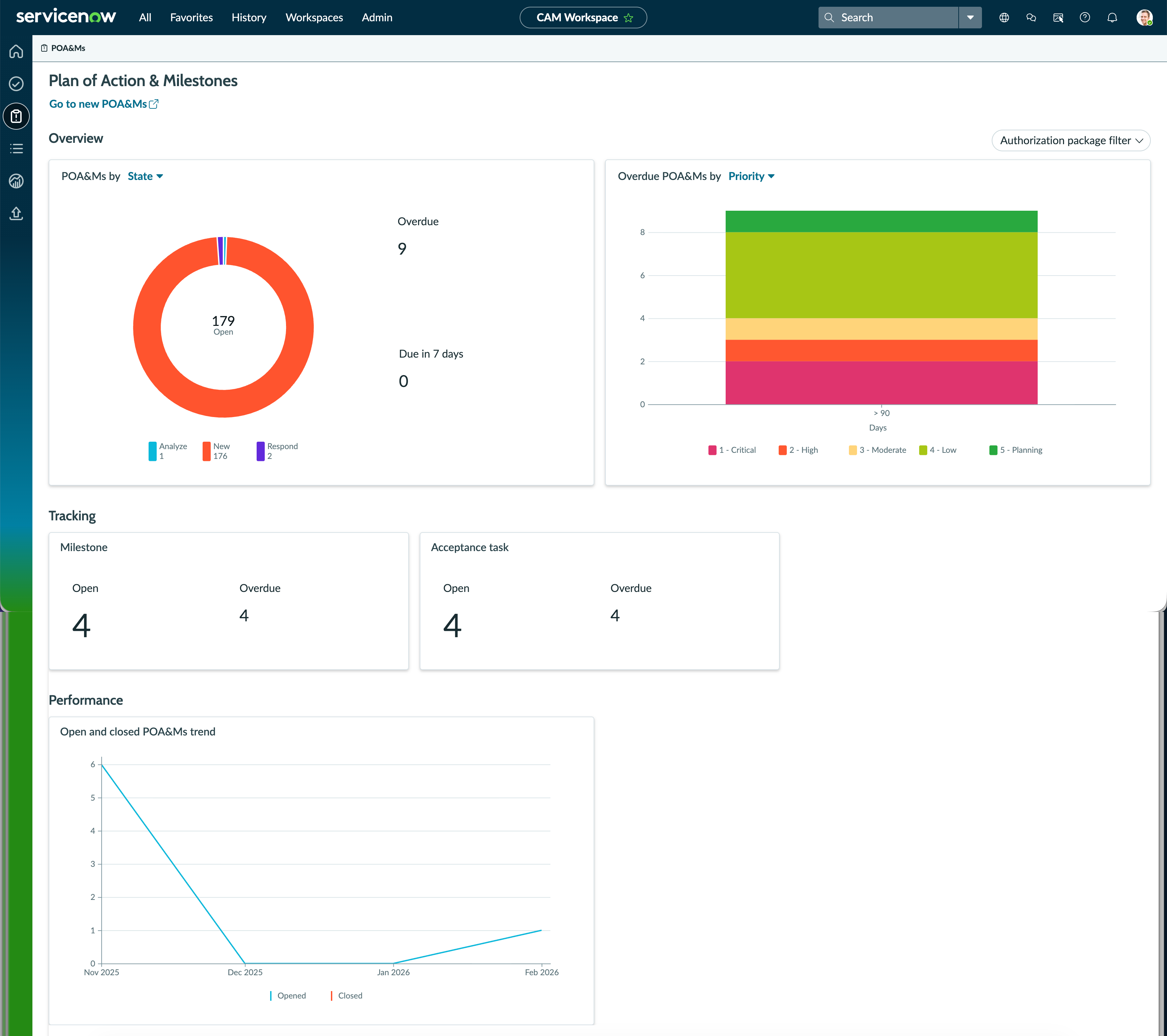Image resolution: width=1167 pixels, height=1036 pixels.
Task: Open the help question mark icon
Action: (1085, 18)
